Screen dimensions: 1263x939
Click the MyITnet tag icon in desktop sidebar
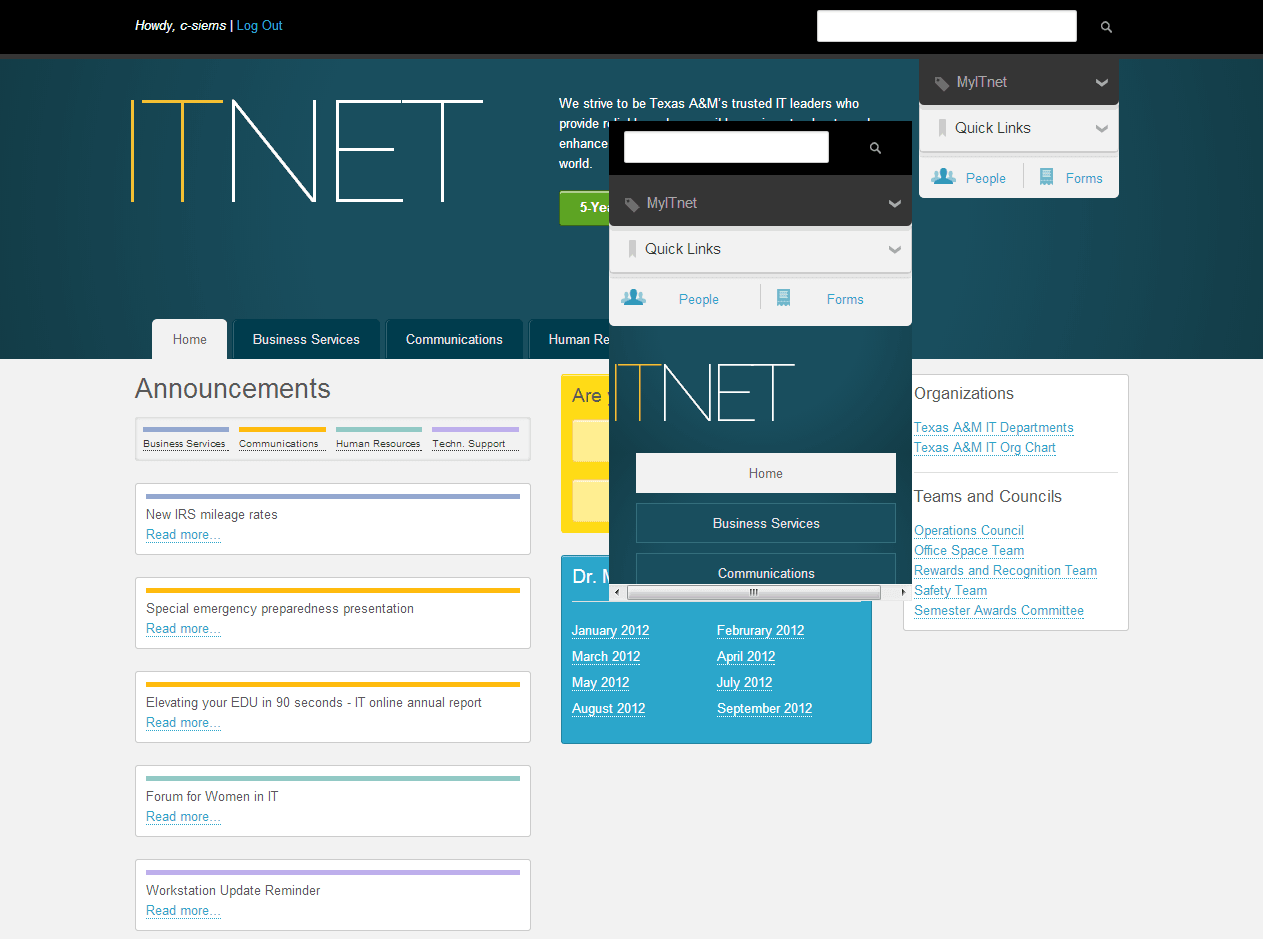click(941, 83)
